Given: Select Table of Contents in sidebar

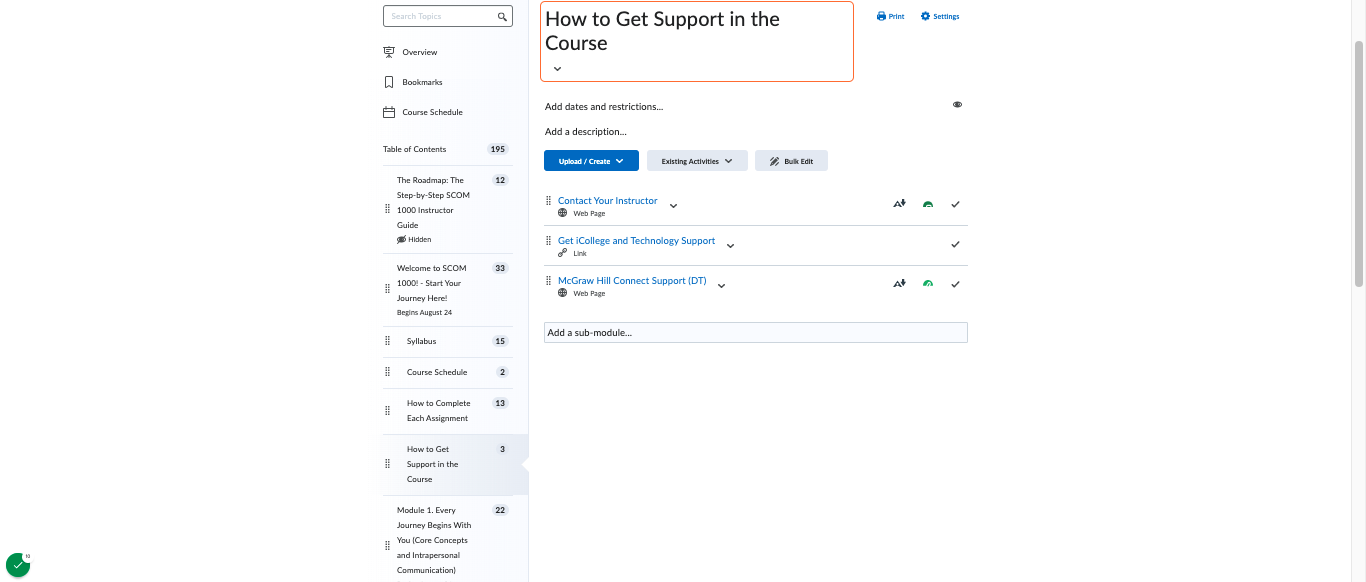Looking at the screenshot, I should [414, 149].
